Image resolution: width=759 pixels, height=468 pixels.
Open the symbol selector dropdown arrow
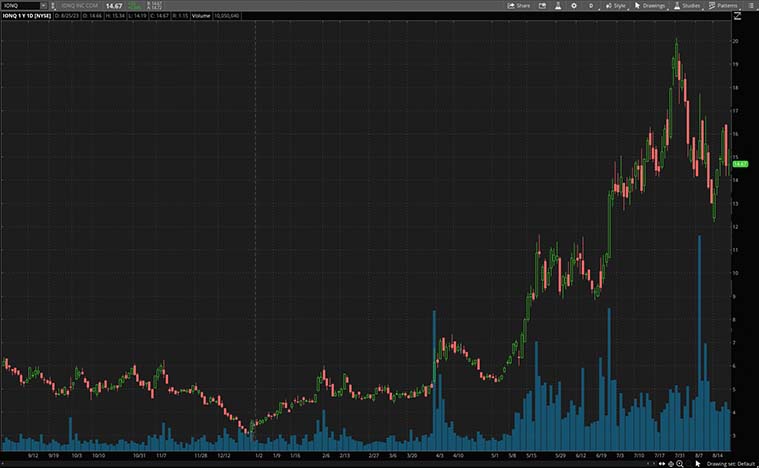coord(44,5)
